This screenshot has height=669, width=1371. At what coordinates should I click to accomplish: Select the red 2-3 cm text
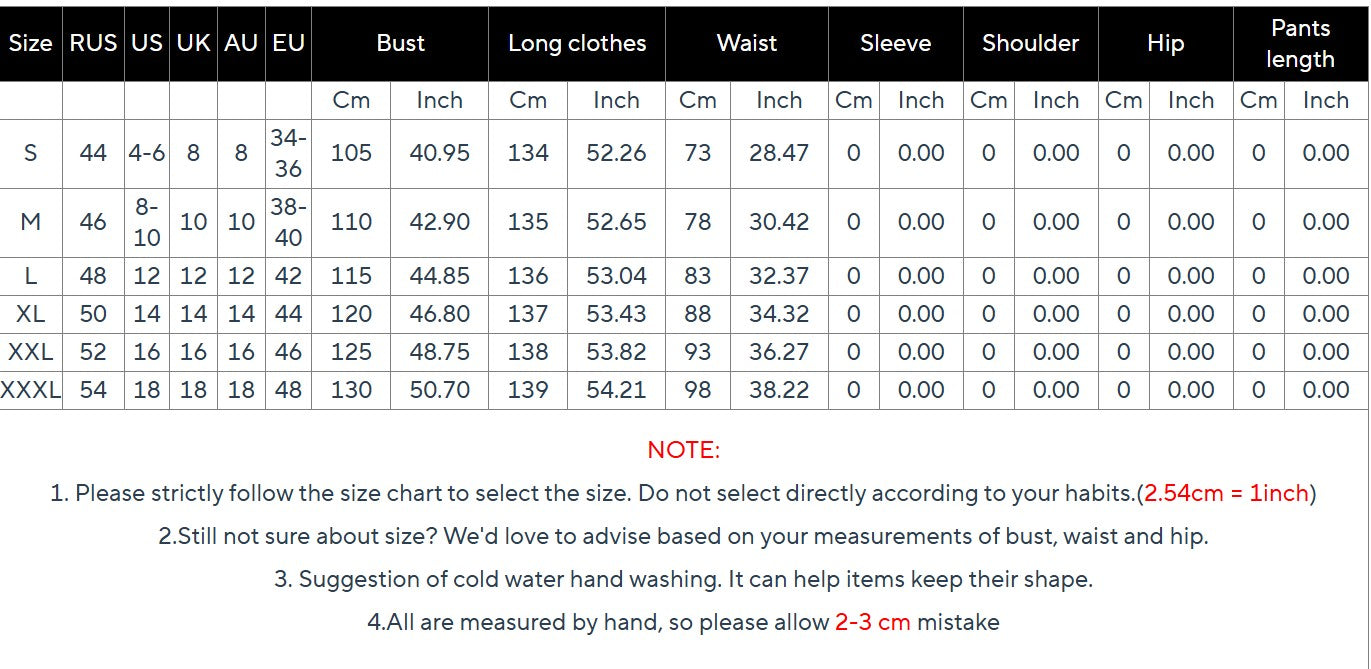872,622
